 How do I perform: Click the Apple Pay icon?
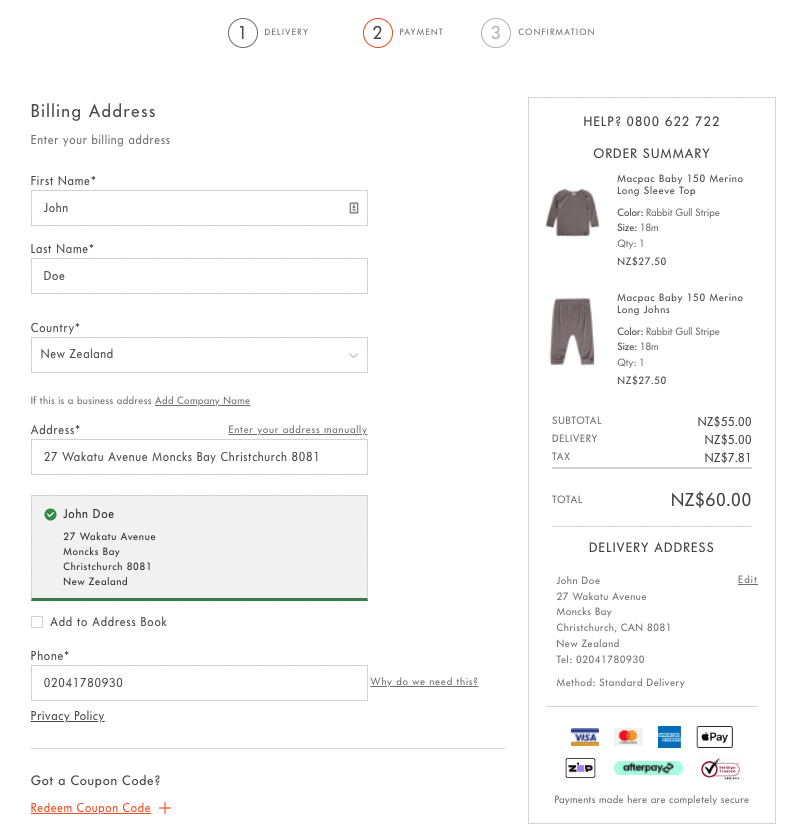pyautogui.click(x=714, y=737)
